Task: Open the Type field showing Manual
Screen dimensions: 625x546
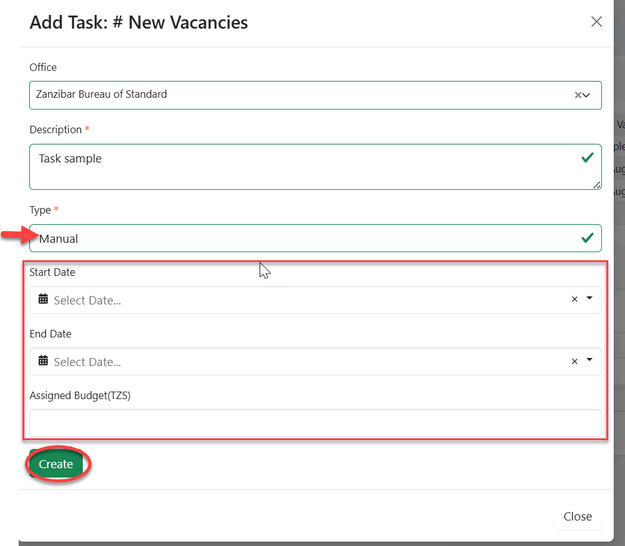Action: click(x=300, y=238)
